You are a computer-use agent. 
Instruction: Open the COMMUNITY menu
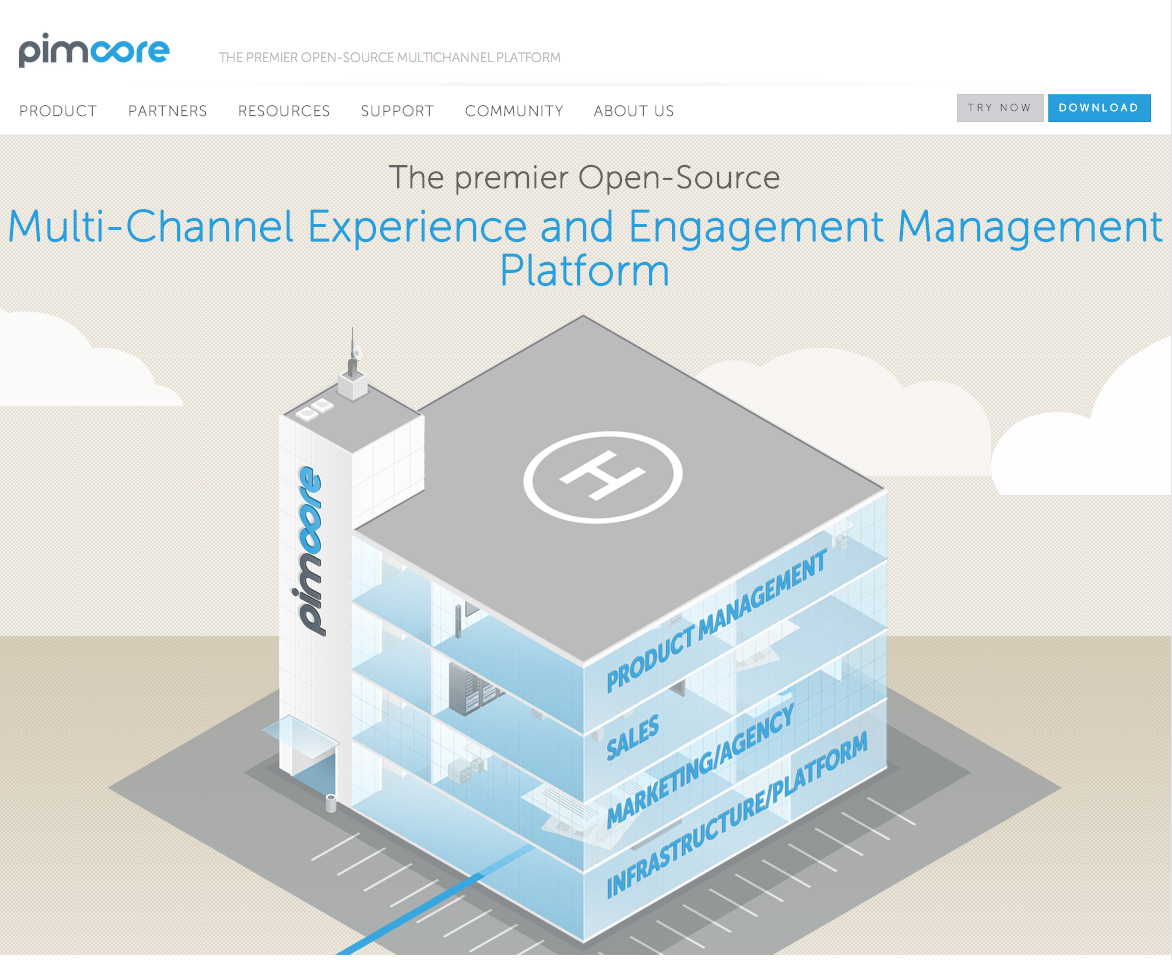click(514, 111)
